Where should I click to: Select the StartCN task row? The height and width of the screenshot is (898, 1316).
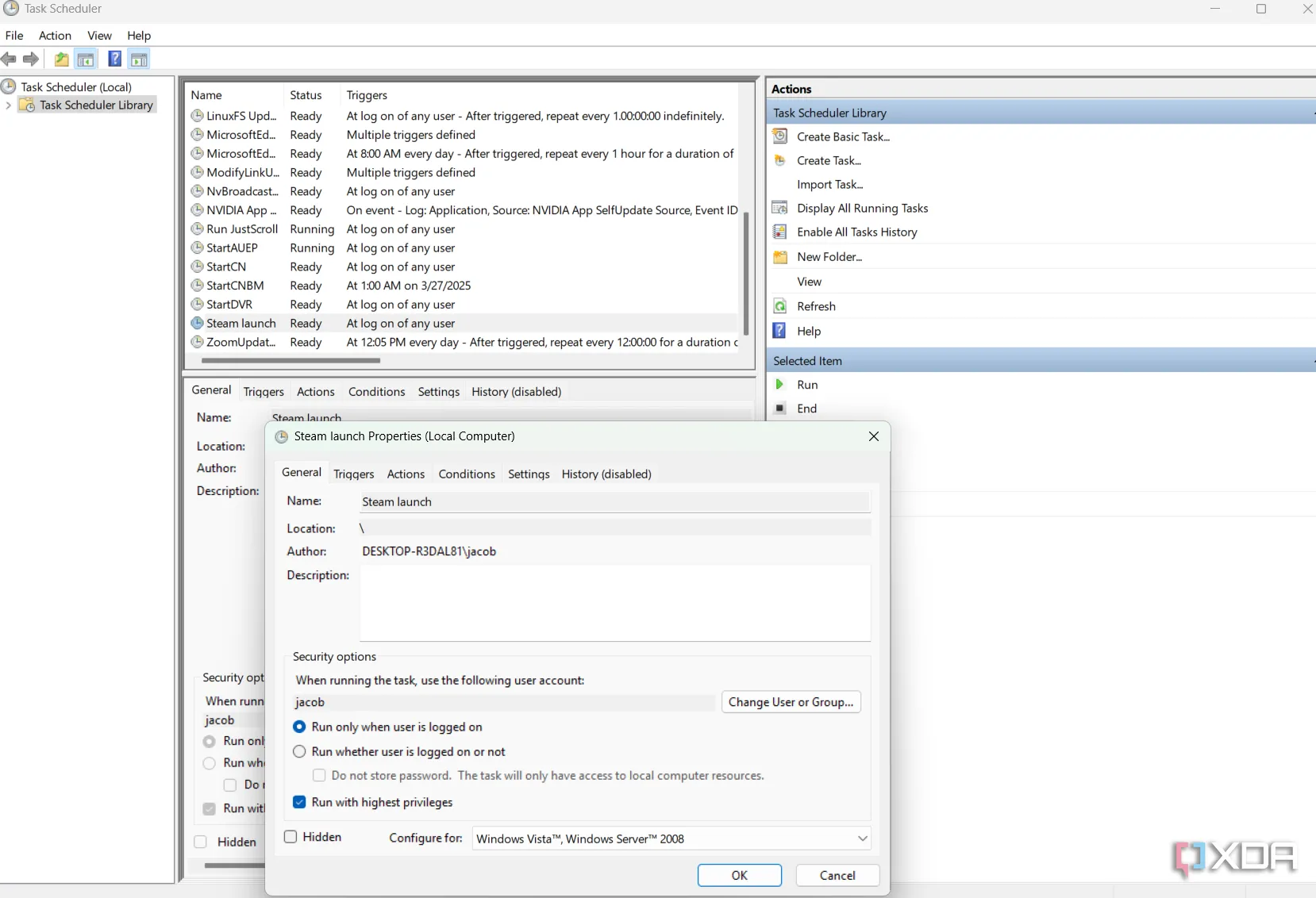pos(463,267)
